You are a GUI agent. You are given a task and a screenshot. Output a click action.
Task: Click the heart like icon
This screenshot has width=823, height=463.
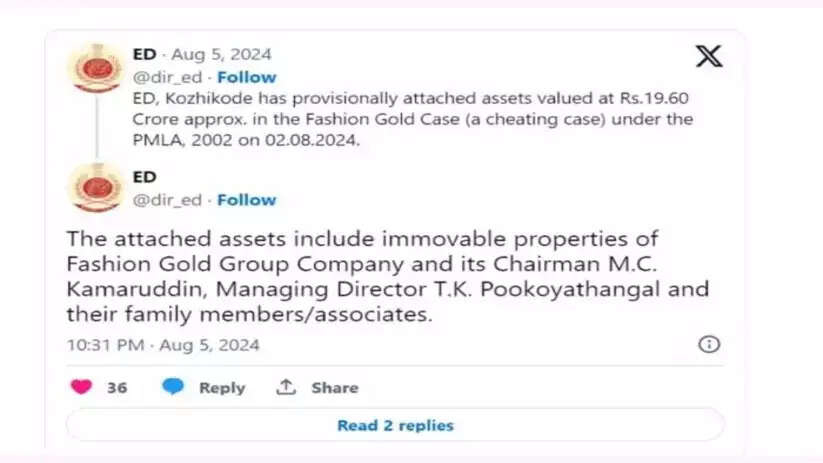pos(82,387)
